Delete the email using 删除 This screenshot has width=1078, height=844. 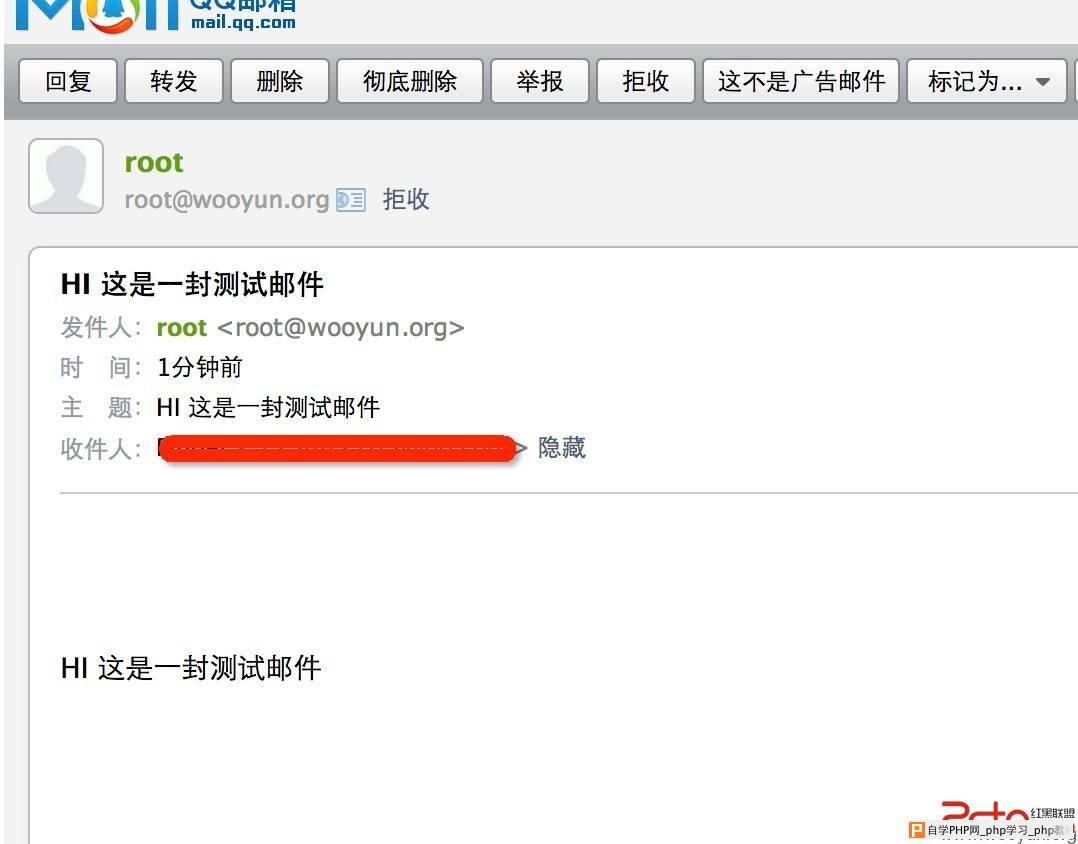click(280, 81)
